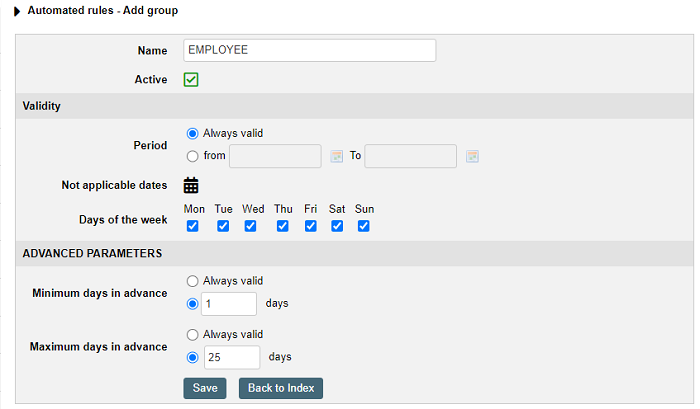Uncheck Sunday in days of the week
The image size is (700, 409).
[363, 226]
